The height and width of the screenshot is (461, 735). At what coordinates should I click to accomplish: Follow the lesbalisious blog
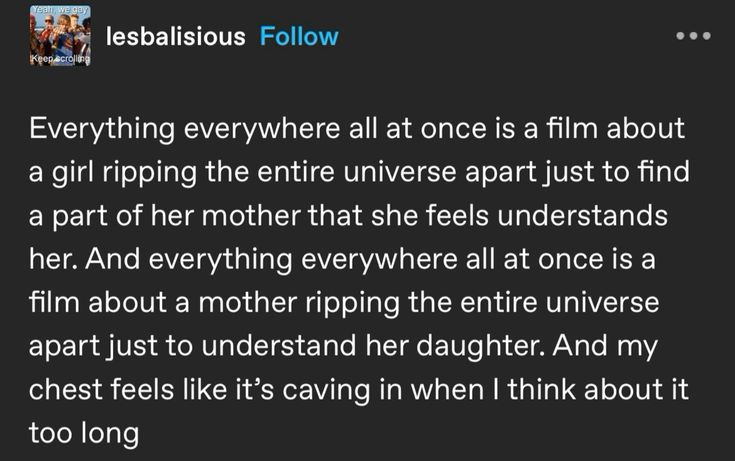[298, 37]
